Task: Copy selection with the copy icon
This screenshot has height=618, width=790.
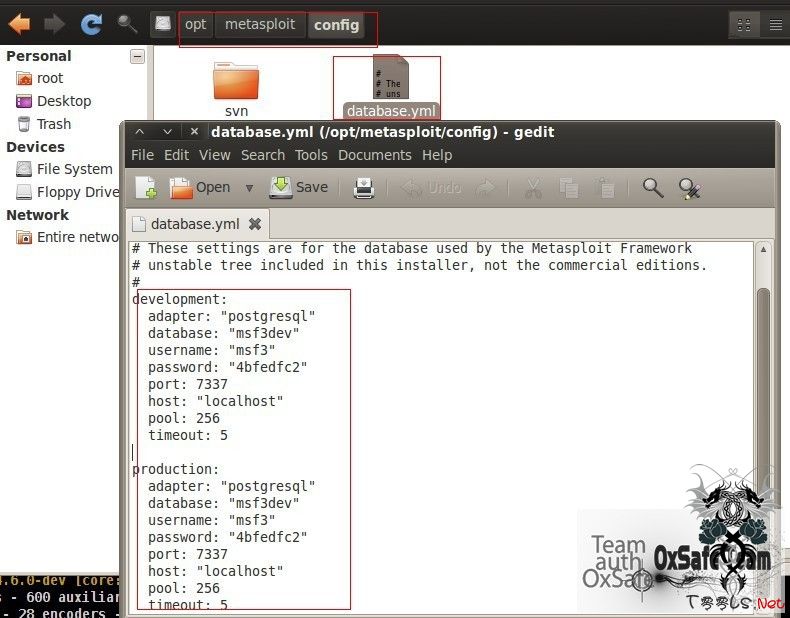Action: coord(569,188)
